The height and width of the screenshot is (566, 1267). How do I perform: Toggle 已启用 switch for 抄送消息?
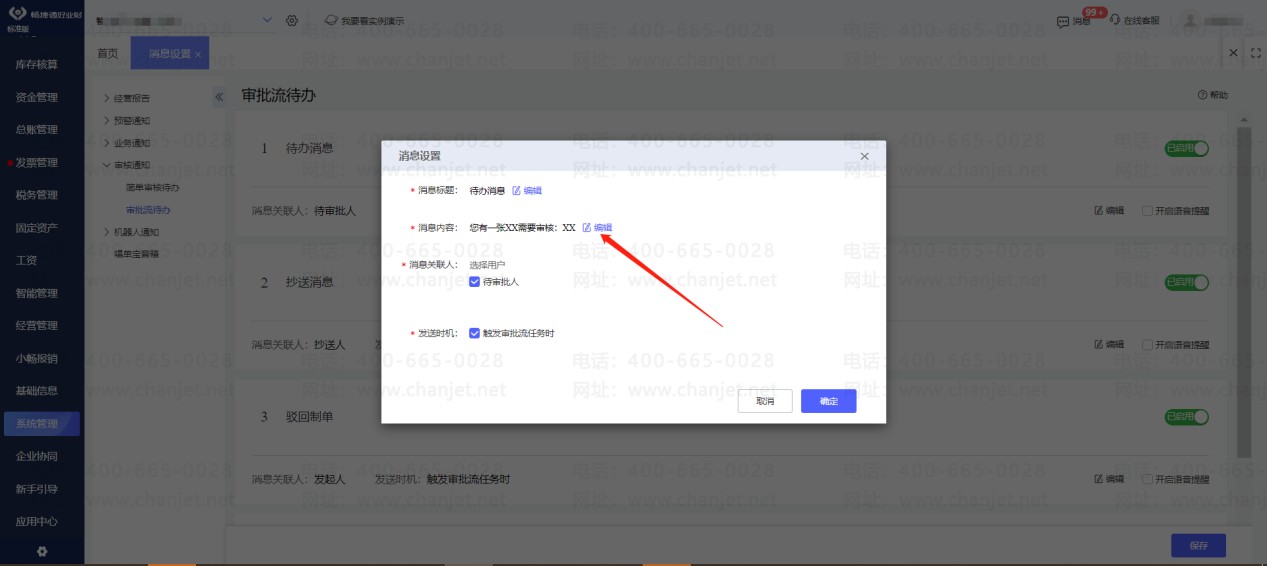[1187, 282]
